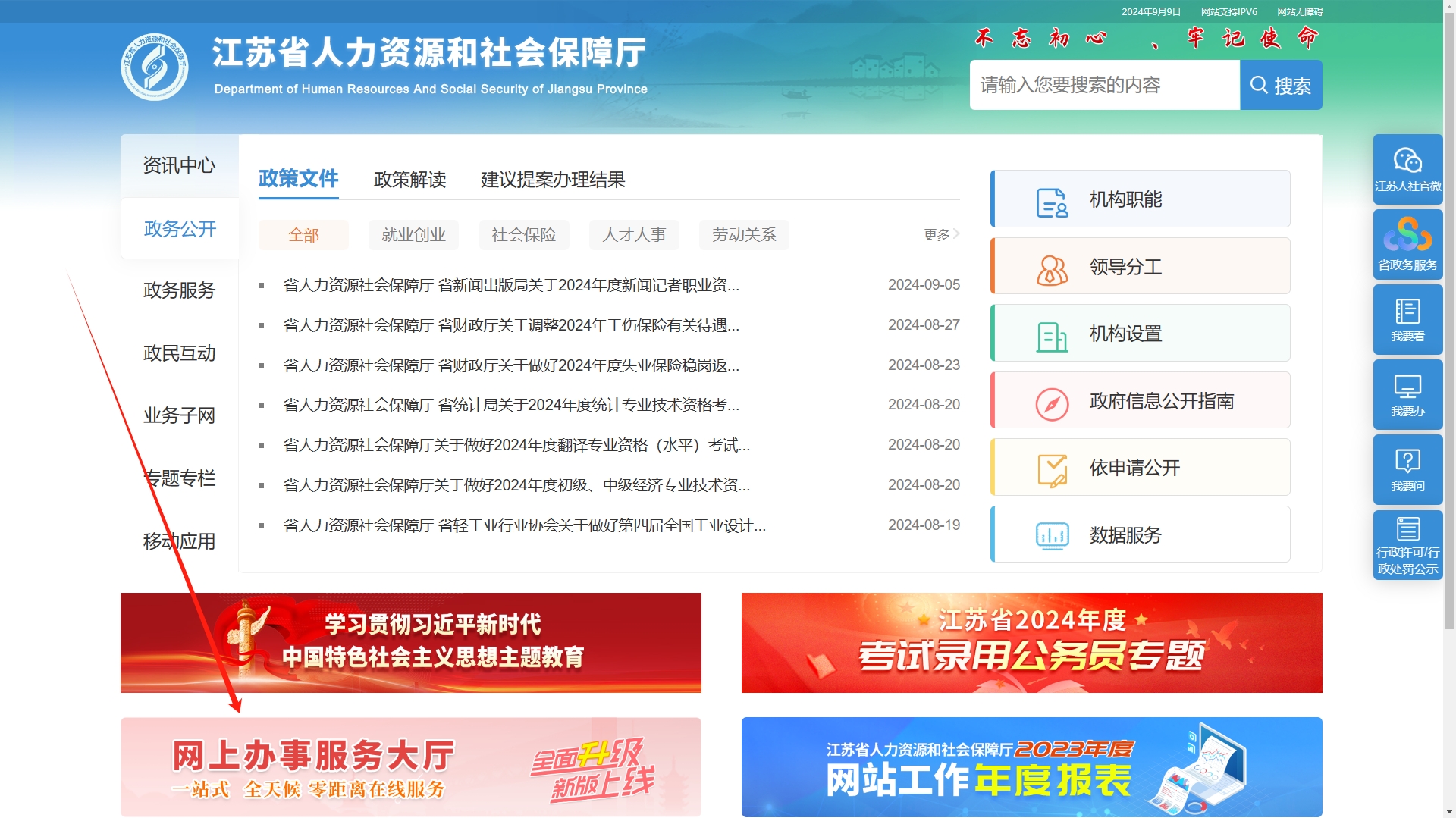This screenshot has height=818, width=1456.
Task: Open 业务子网 in side menu
Action: coord(180,415)
